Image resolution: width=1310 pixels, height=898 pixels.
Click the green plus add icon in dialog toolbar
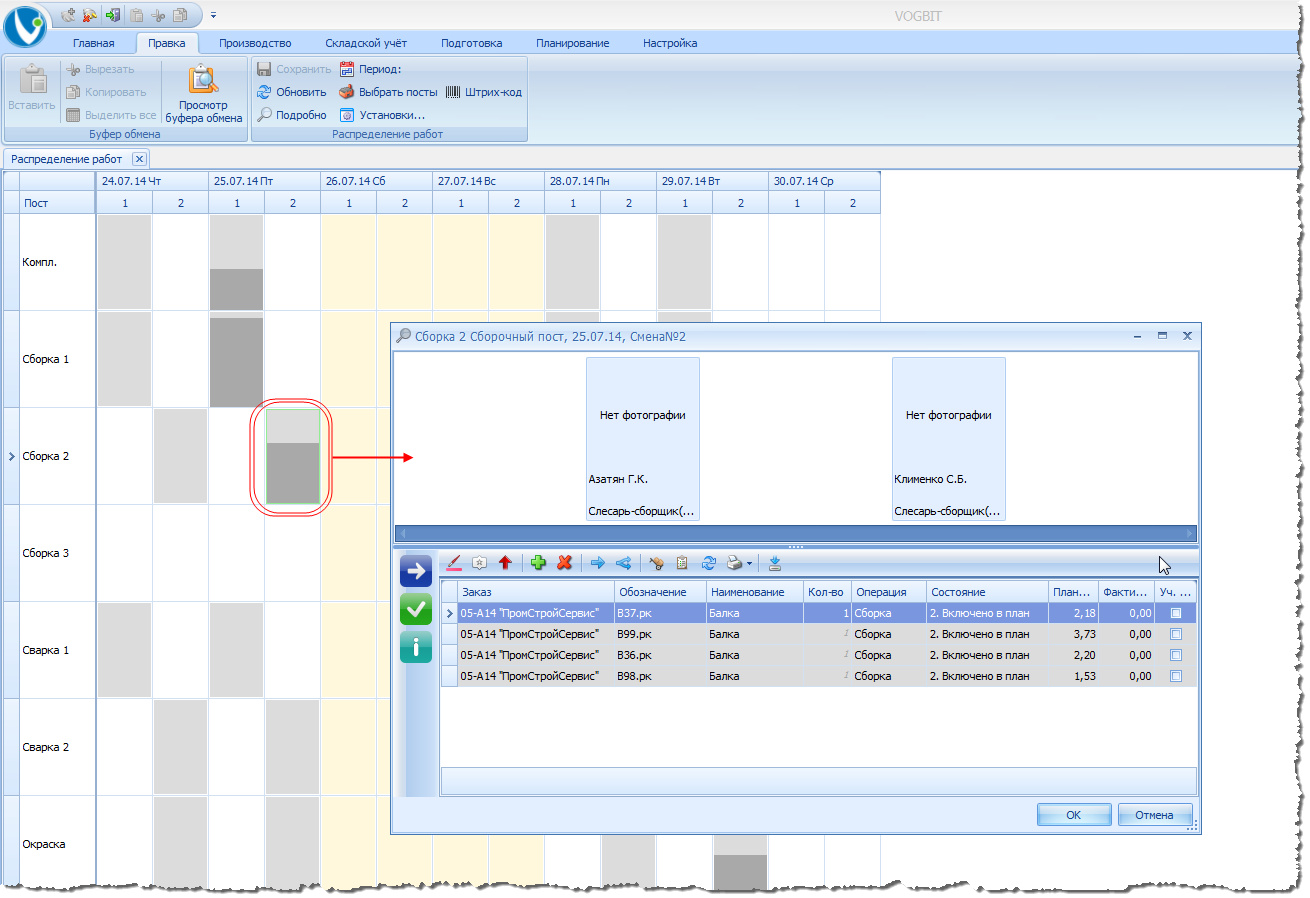coord(538,563)
